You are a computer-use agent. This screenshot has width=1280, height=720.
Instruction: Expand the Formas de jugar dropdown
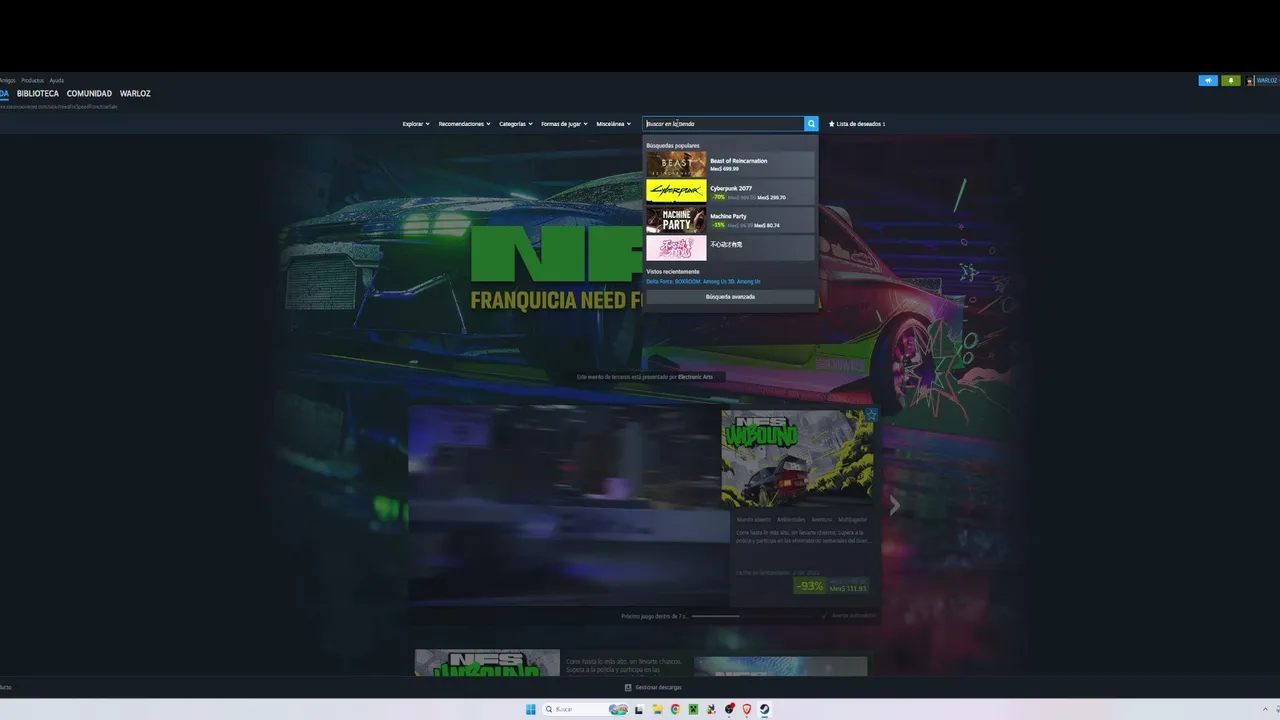coord(564,124)
